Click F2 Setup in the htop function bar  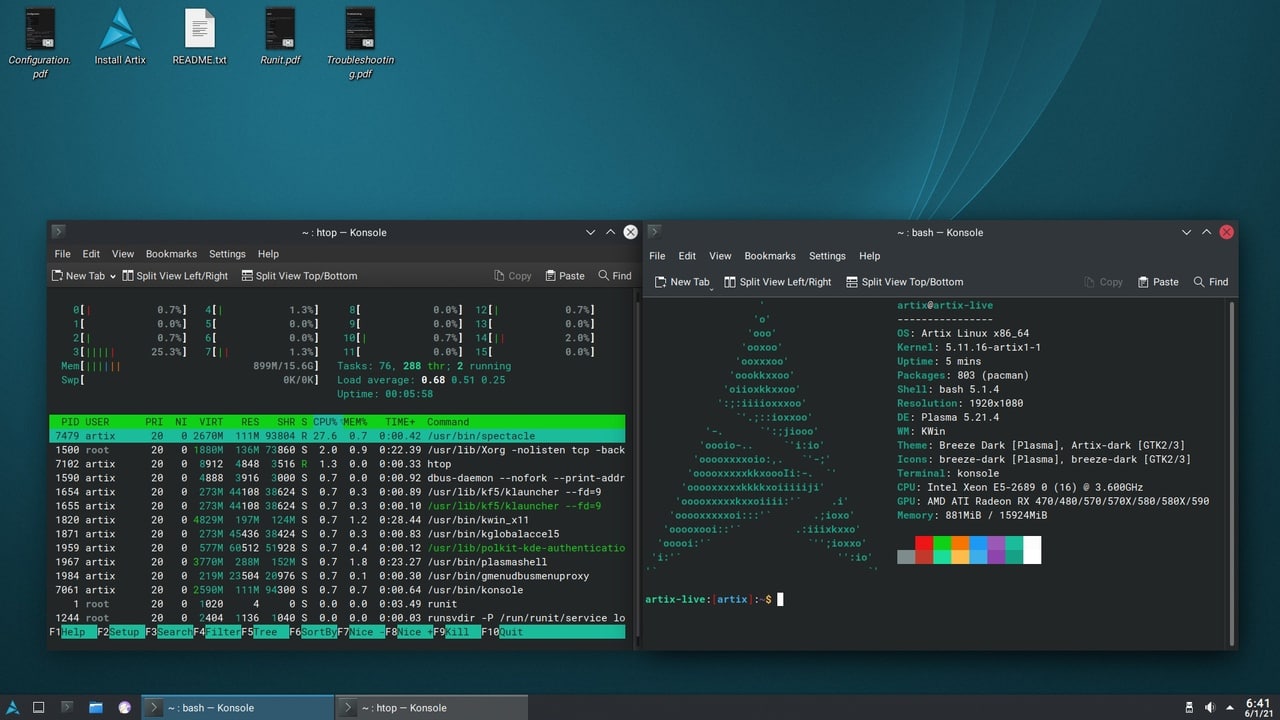tap(120, 632)
